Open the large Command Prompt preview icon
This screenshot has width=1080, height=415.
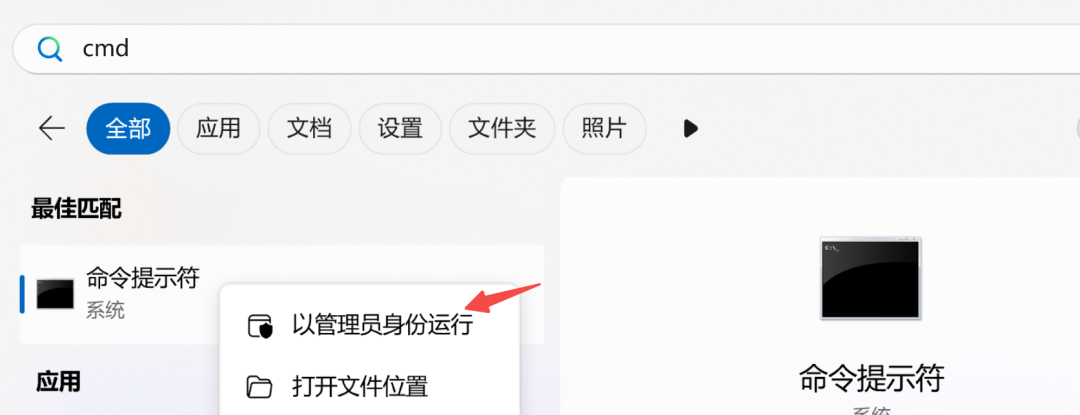[871, 278]
